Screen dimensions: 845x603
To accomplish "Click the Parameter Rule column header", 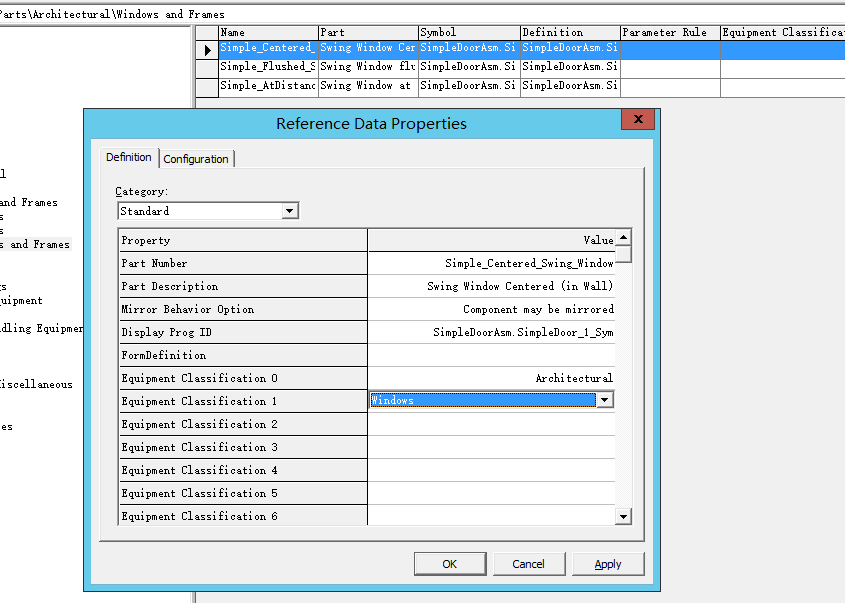I will coord(670,32).
